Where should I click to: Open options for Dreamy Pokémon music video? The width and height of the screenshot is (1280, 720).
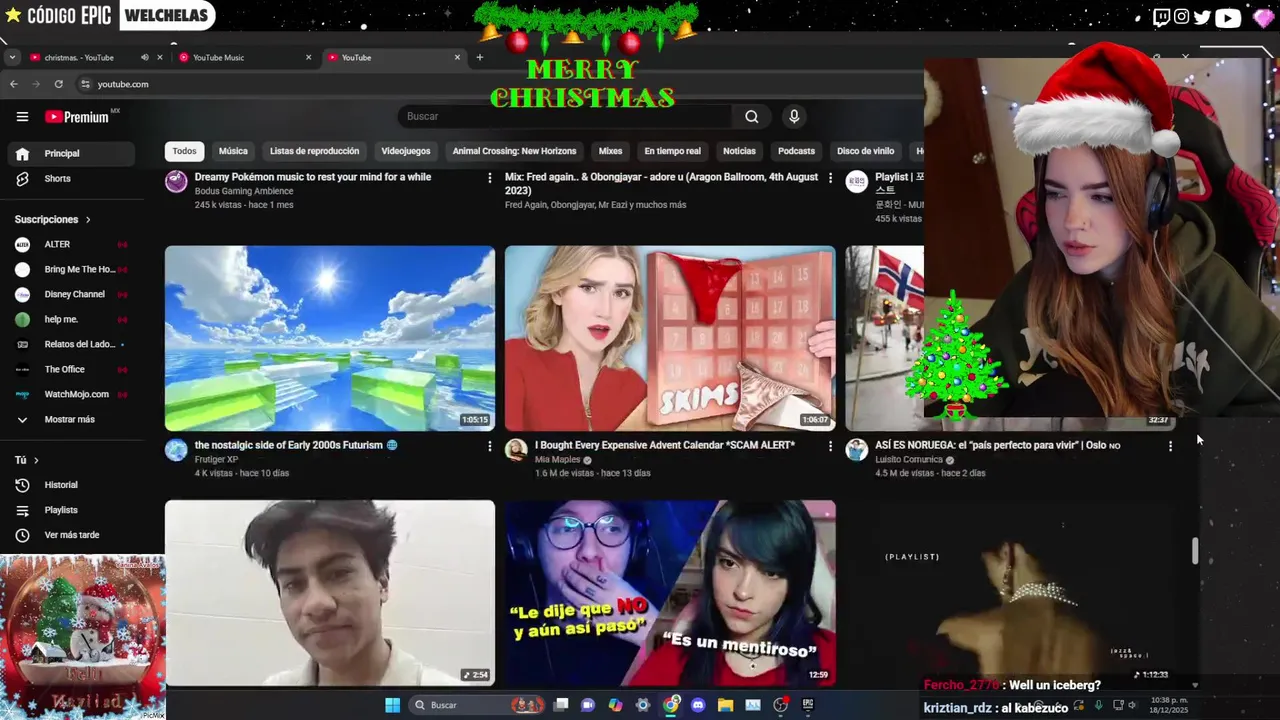pyautogui.click(x=489, y=178)
